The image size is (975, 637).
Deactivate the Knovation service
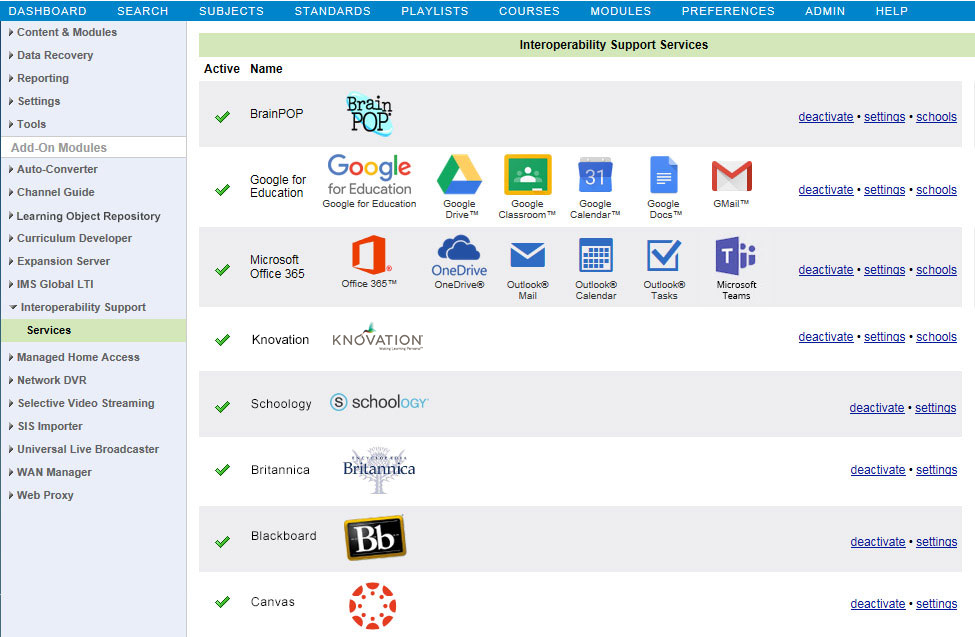pos(826,337)
